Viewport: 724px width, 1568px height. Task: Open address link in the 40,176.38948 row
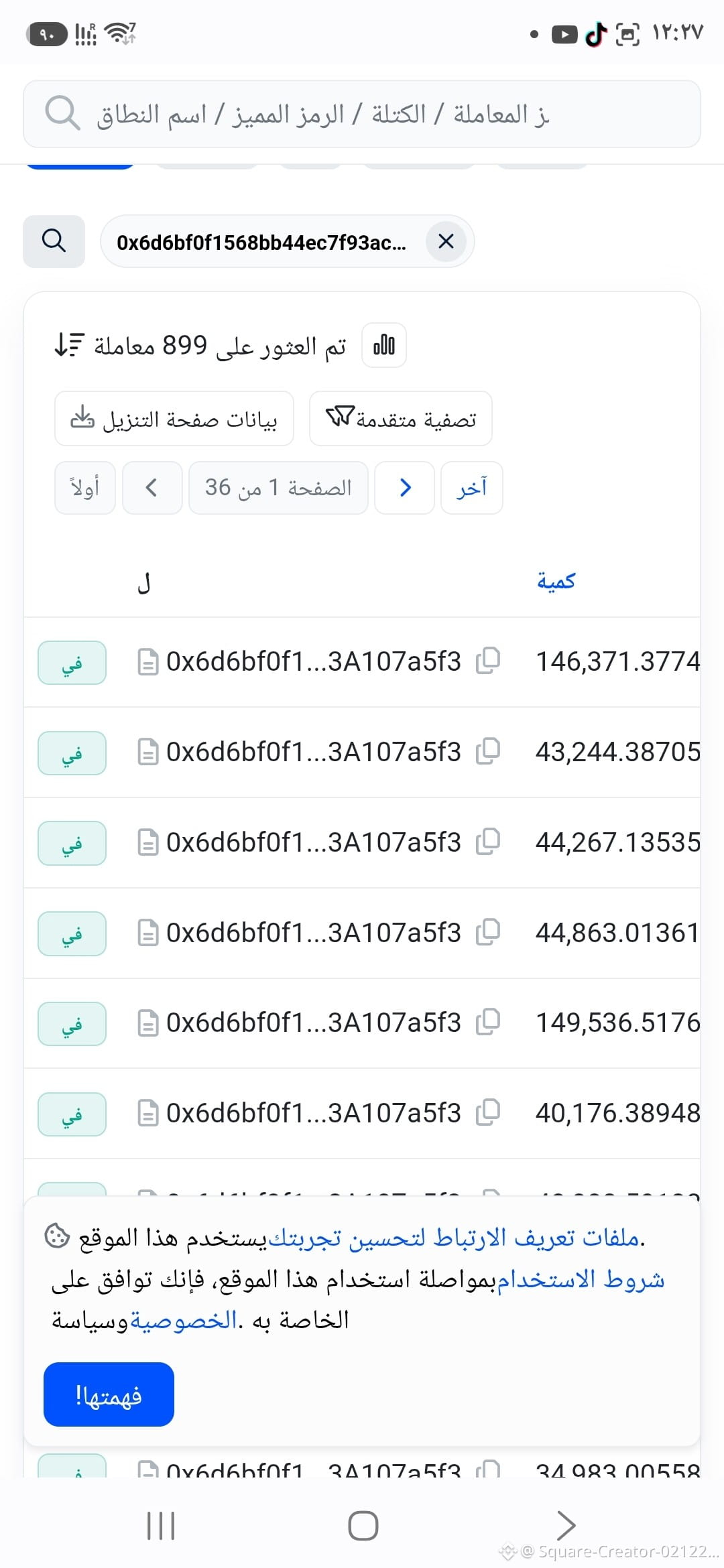(314, 1113)
